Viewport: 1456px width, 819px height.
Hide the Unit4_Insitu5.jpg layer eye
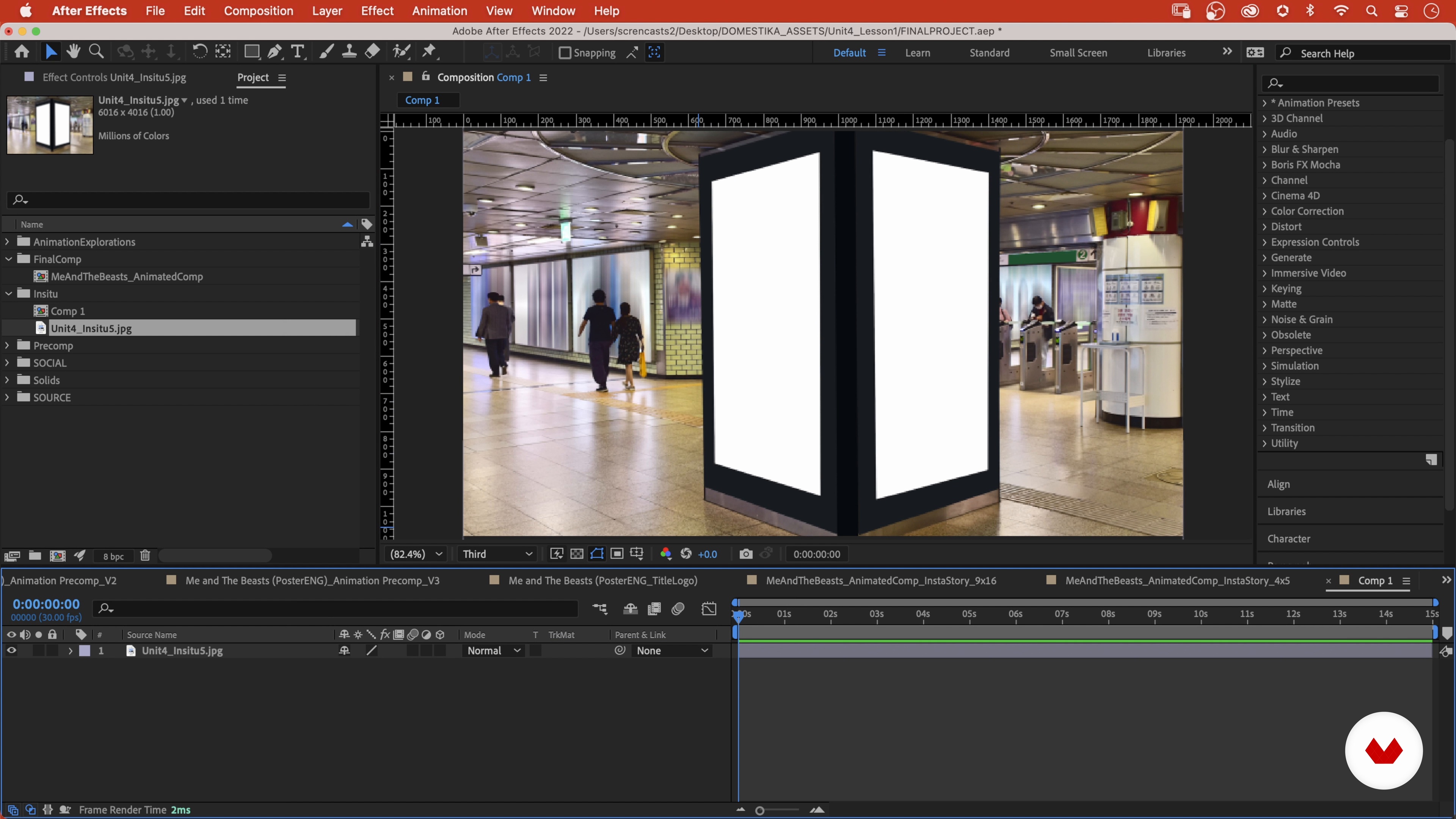11,651
